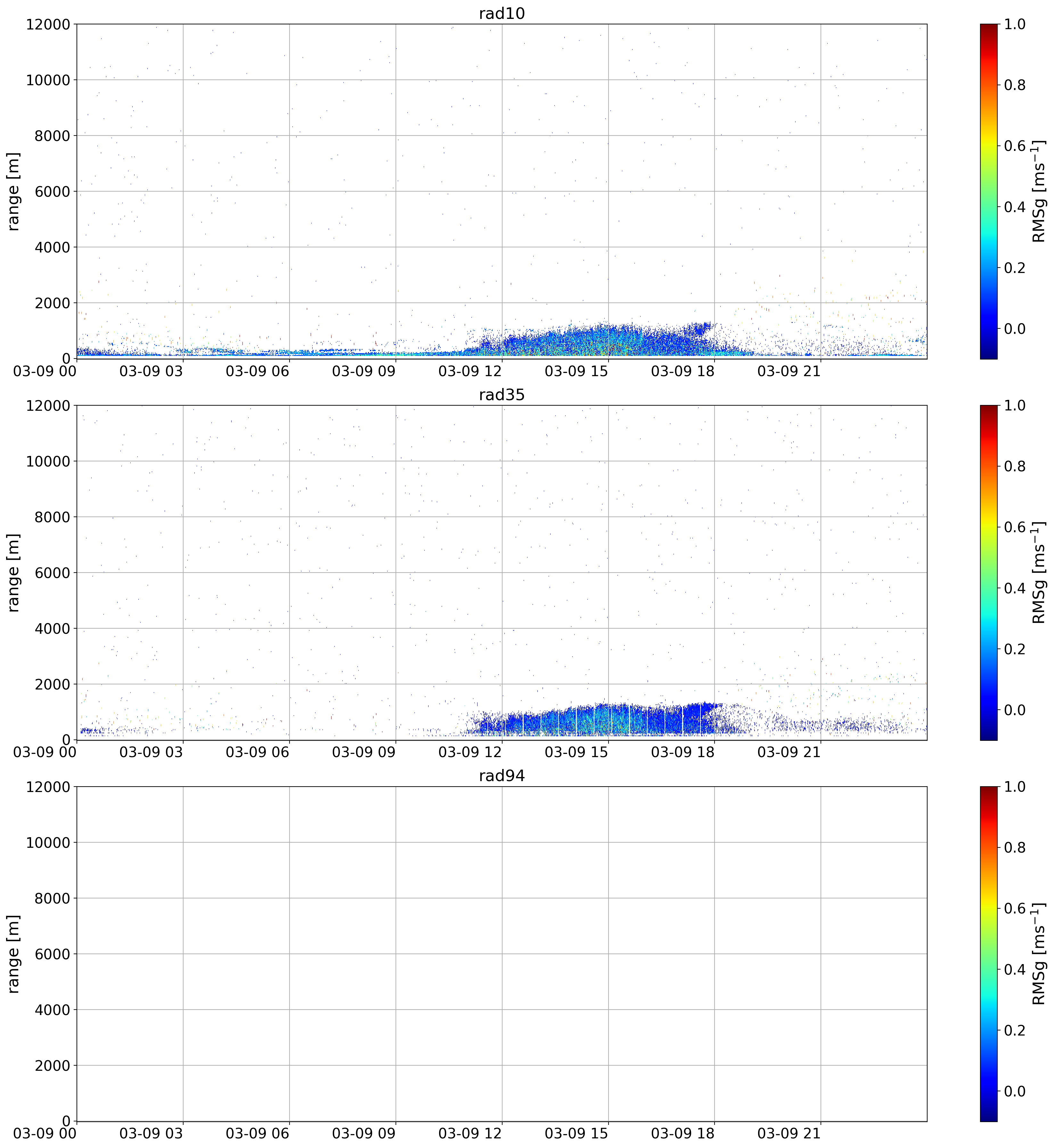
Task: Click the 03-09 18 tick under rad94
Action: [x=683, y=1134]
